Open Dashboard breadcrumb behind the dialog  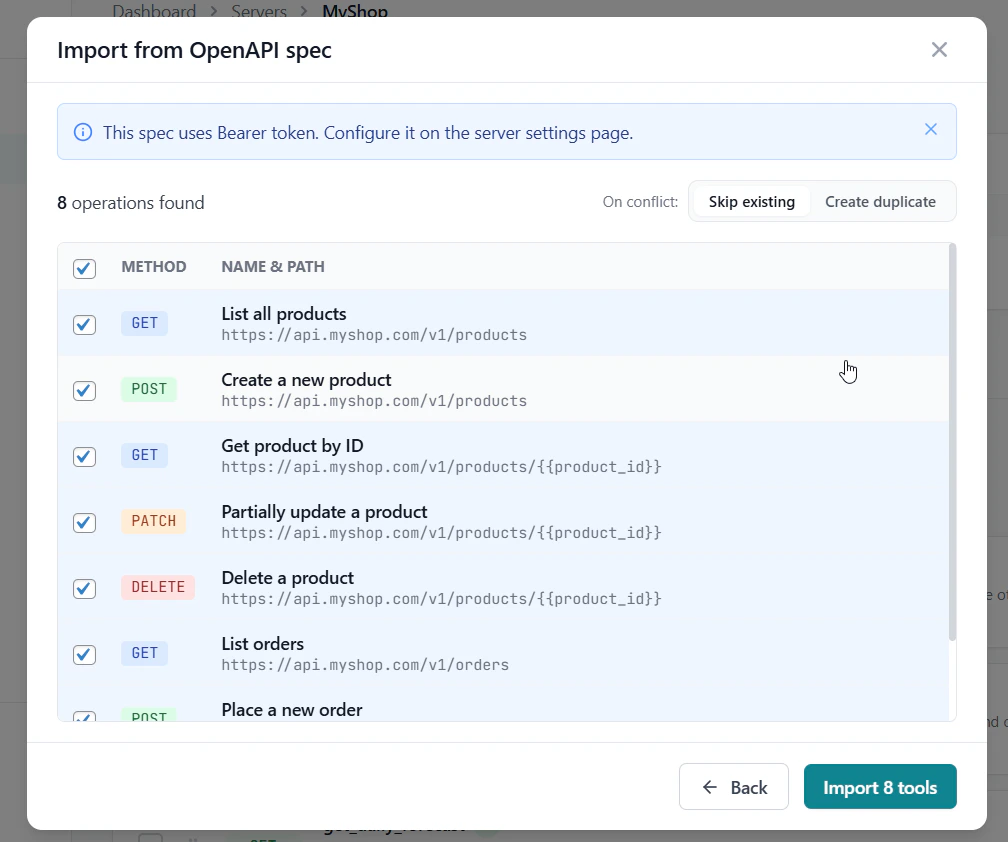(x=154, y=11)
